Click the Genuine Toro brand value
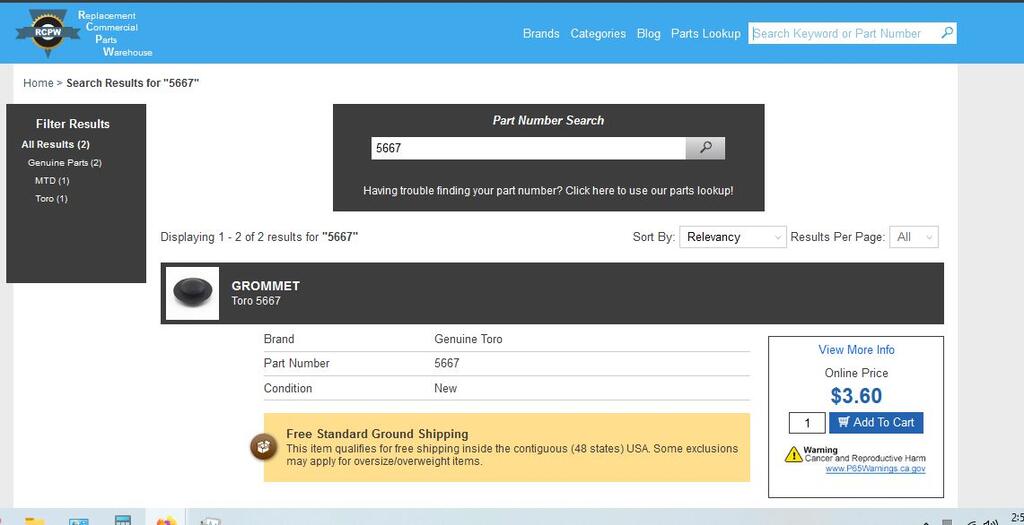This screenshot has height=525, width=1024. tap(468, 339)
